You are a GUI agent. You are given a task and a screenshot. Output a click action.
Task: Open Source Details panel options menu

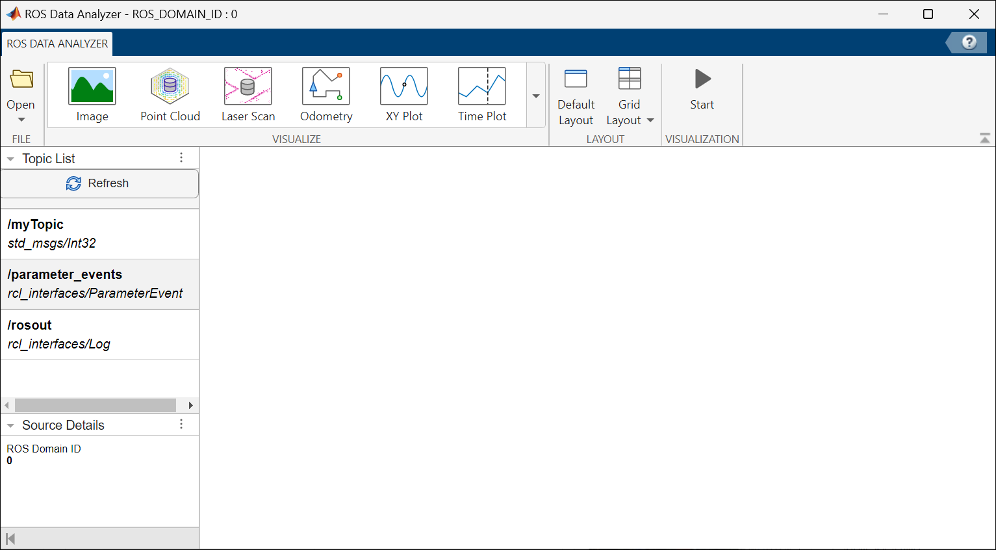tap(181, 424)
